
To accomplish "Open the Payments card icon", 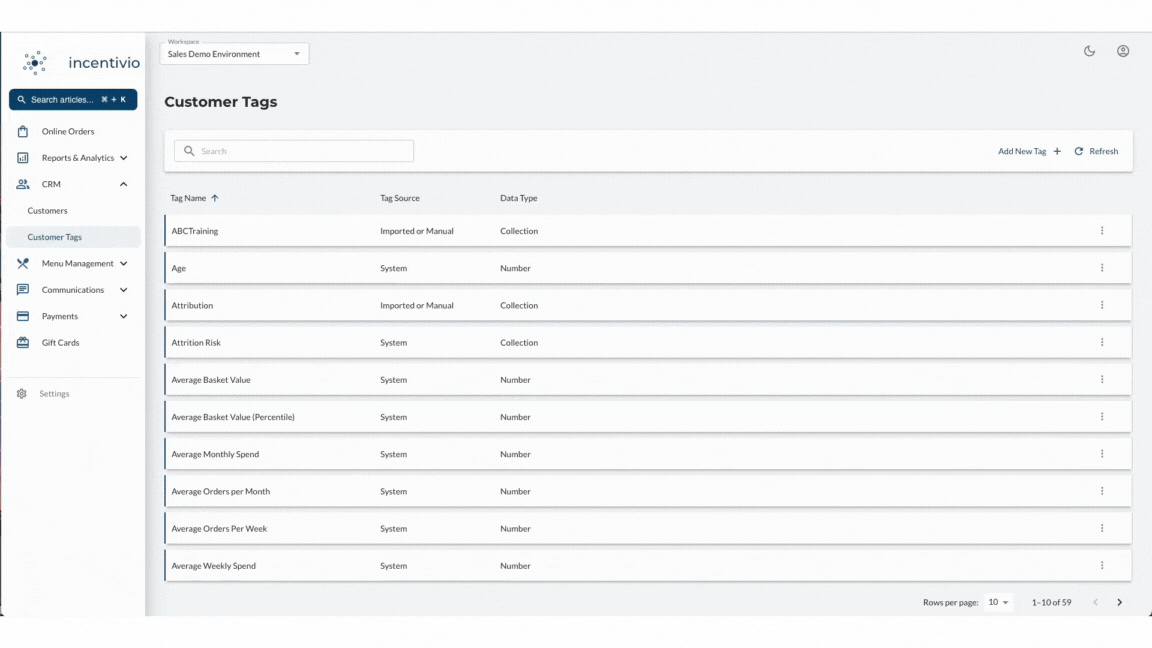I will [22, 316].
